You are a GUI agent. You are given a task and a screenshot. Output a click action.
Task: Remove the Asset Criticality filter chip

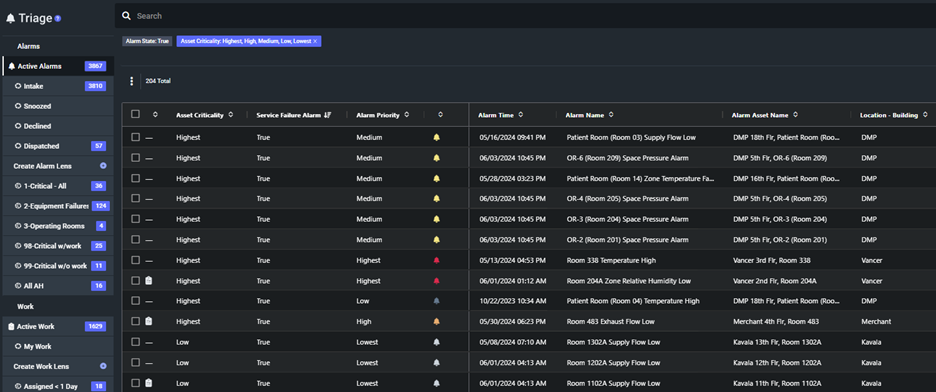(x=315, y=41)
